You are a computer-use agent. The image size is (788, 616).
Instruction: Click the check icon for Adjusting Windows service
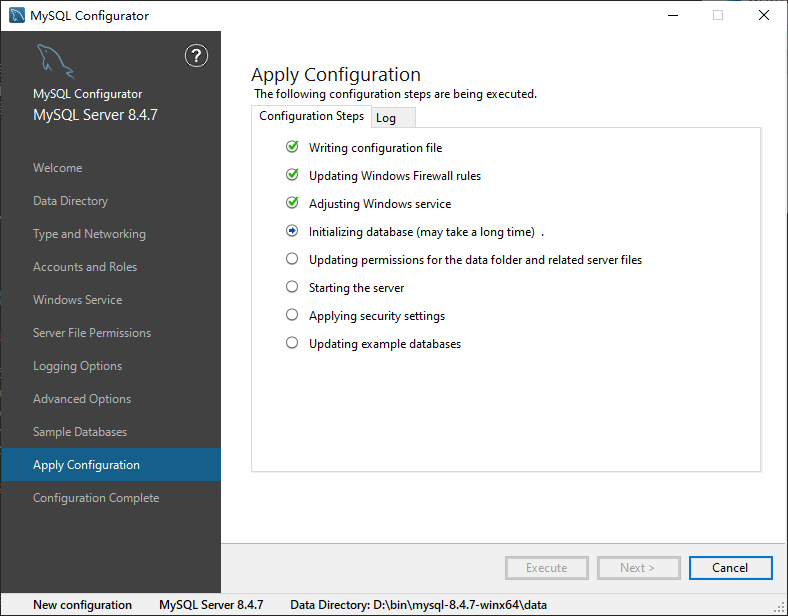point(292,203)
